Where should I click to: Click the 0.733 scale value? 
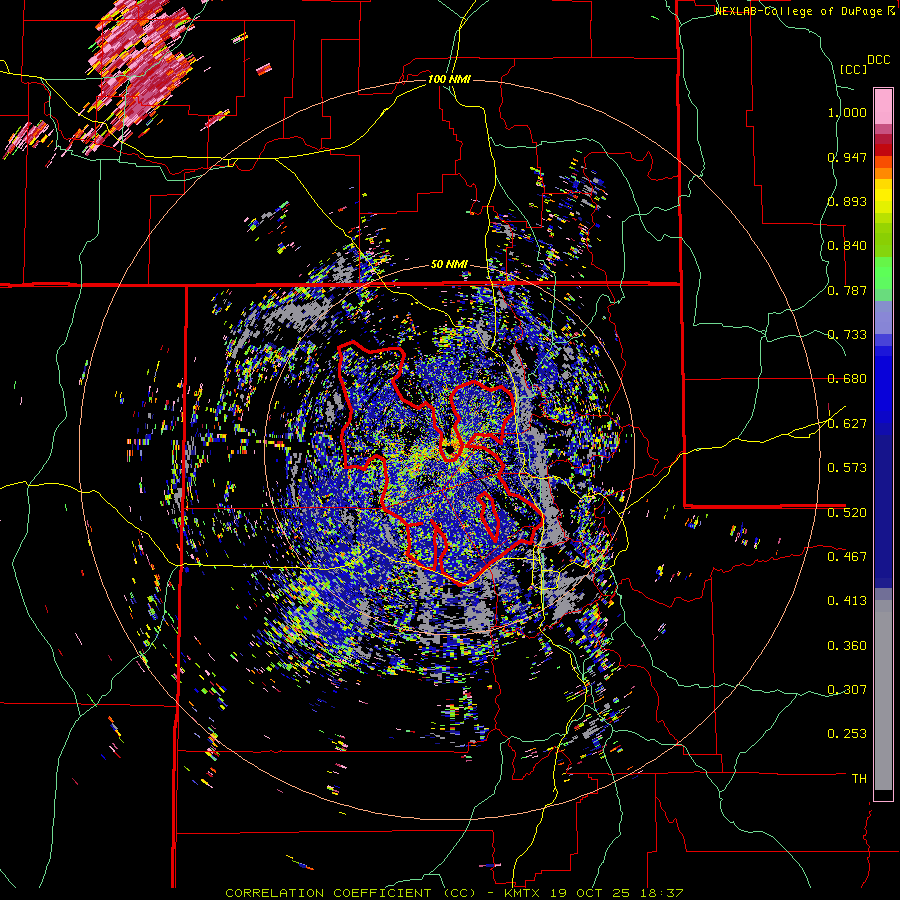pyautogui.click(x=847, y=335)
